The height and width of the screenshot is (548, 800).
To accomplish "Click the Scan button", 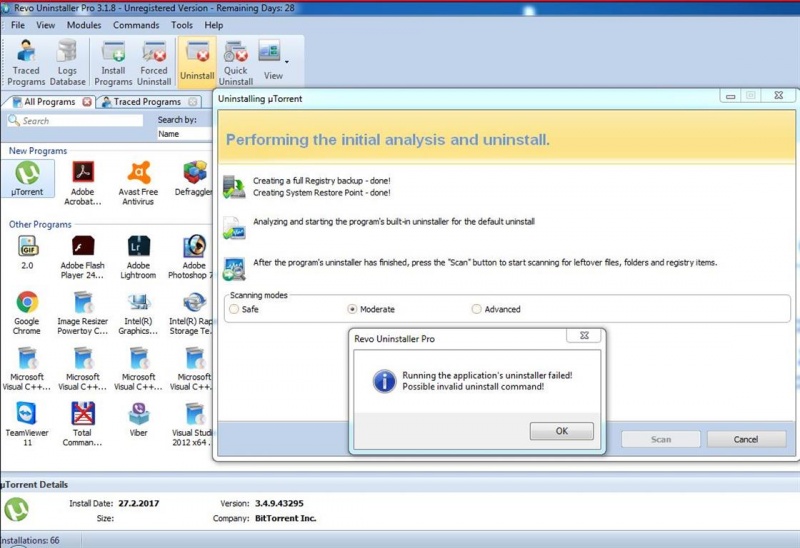I will (661, 439).
